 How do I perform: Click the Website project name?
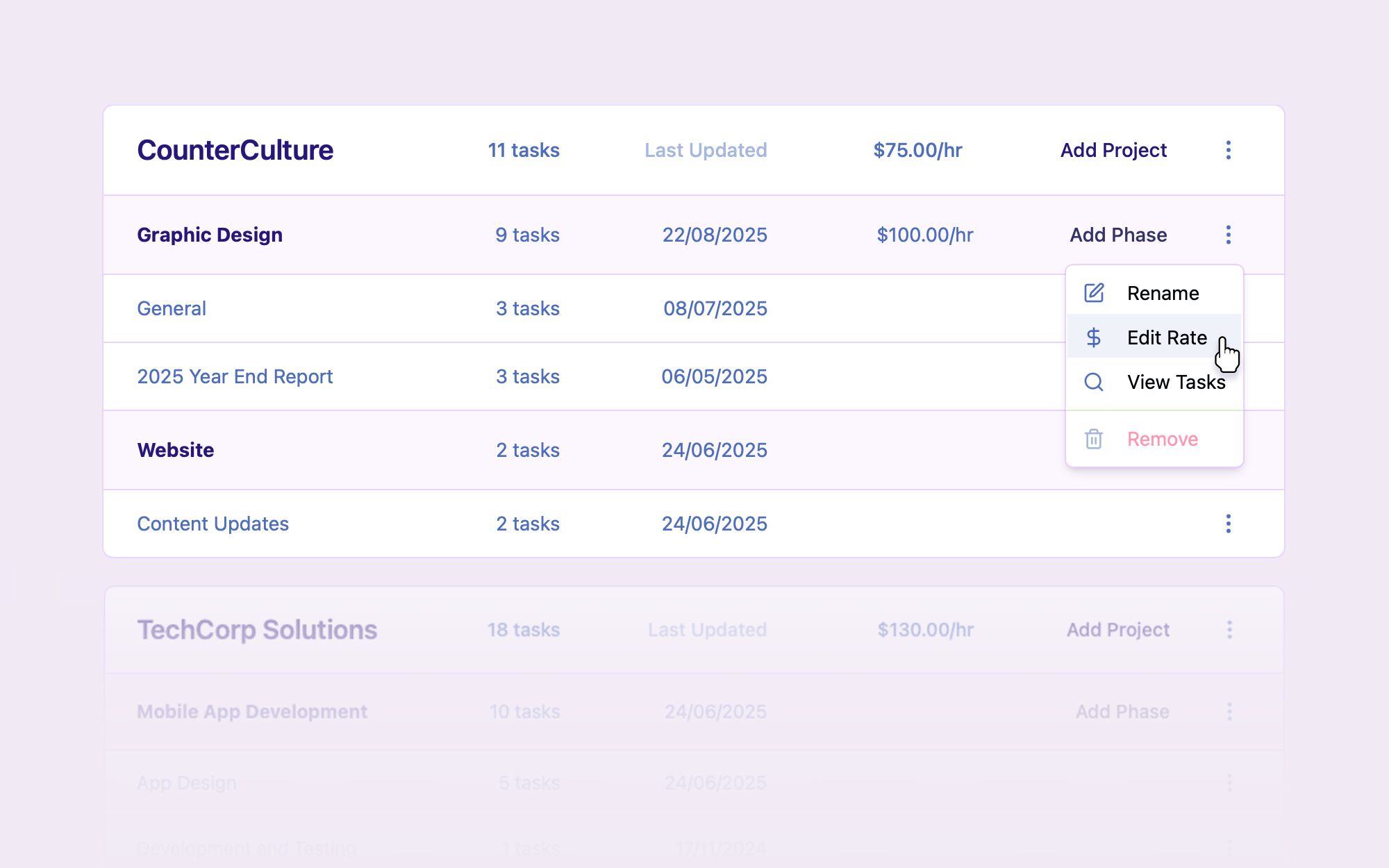176,450
